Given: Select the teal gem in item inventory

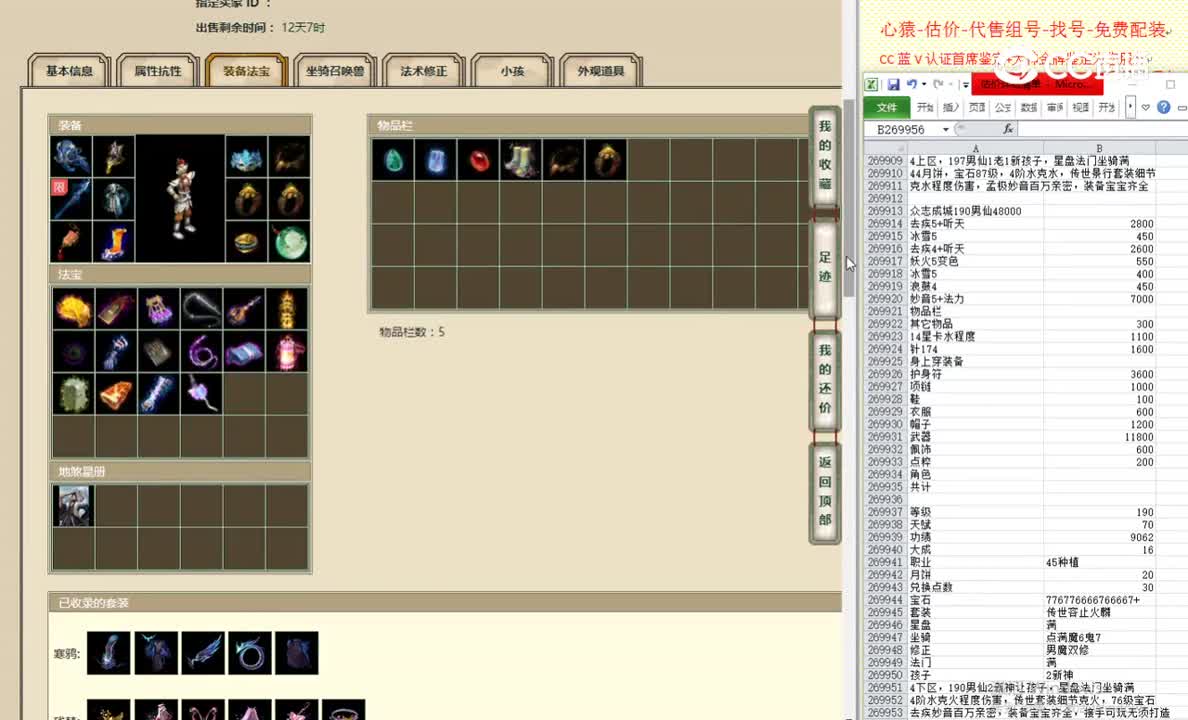Looking at the screenshot, I should point(393,160).
